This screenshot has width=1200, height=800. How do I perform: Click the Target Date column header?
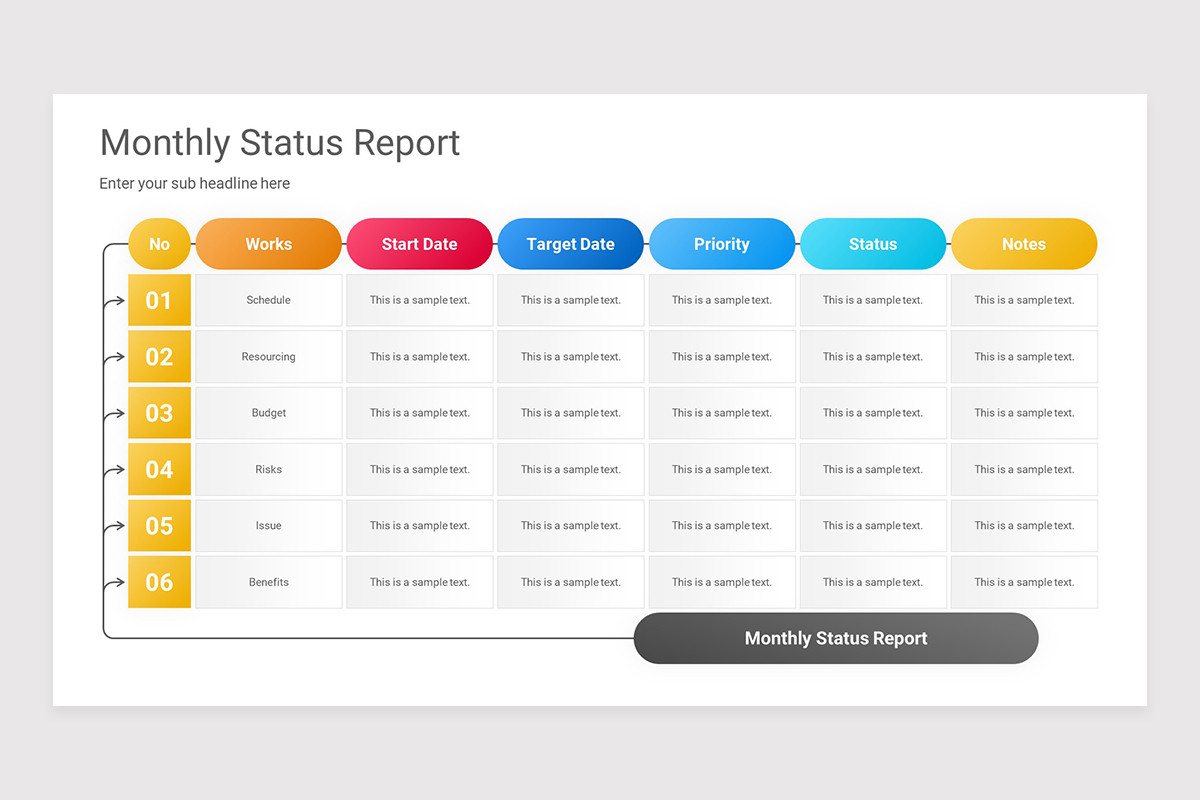570,243
